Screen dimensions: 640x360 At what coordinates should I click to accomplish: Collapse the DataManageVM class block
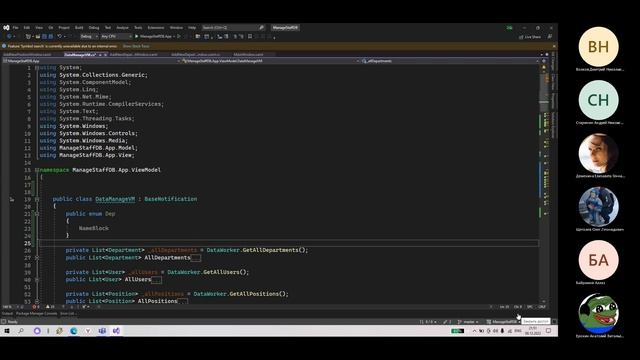coord(37,199)
